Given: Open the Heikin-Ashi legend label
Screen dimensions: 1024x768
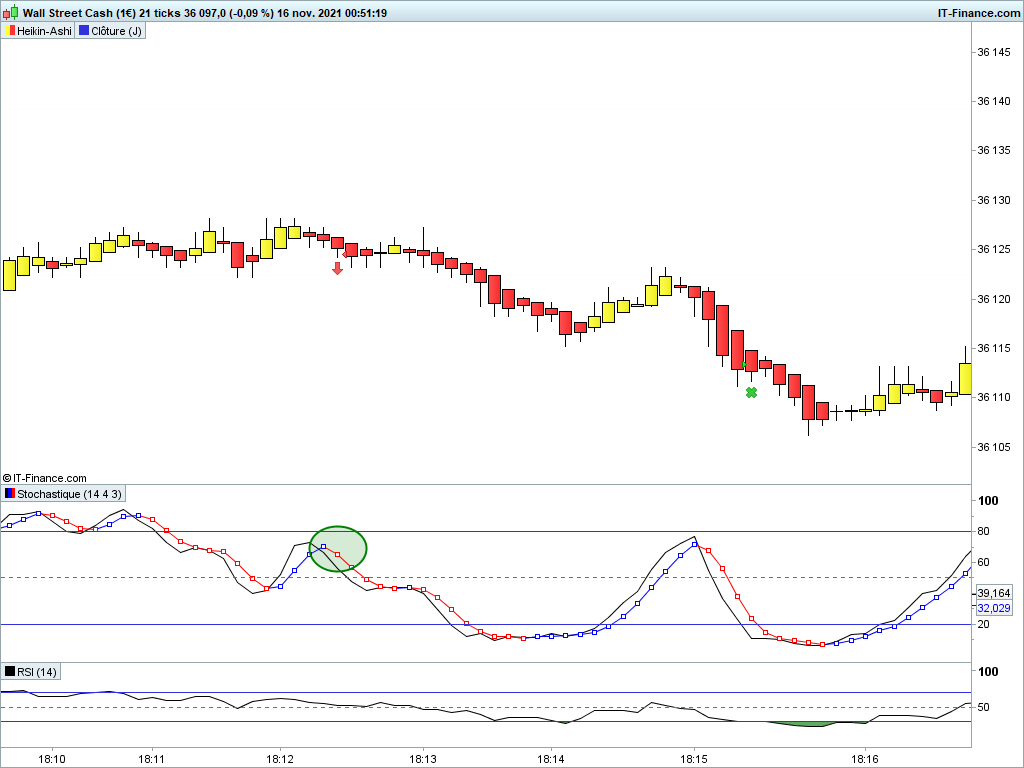Looking at the screenshot, I should (x=44, y=31).
